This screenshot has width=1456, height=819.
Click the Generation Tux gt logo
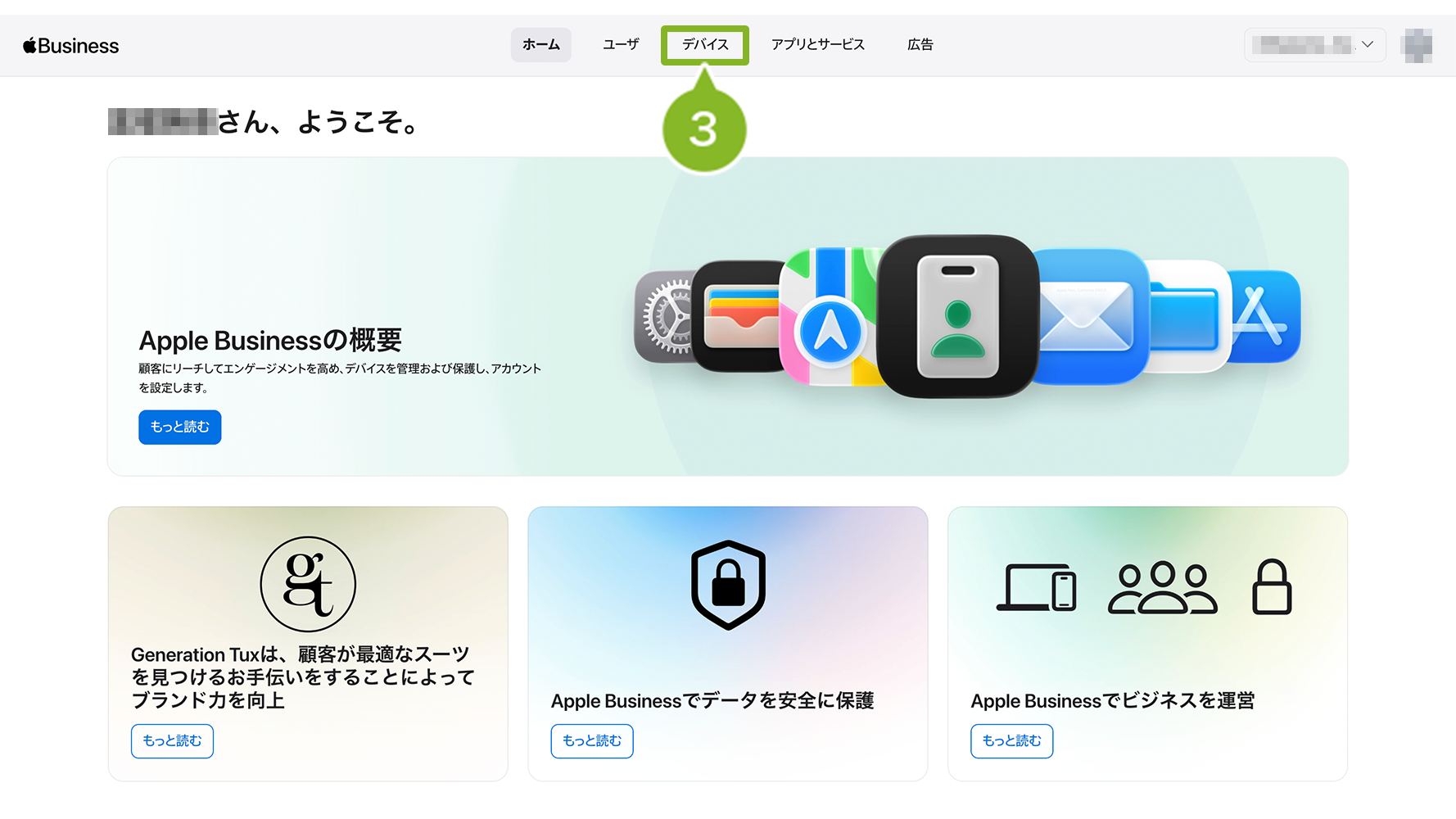308,584
